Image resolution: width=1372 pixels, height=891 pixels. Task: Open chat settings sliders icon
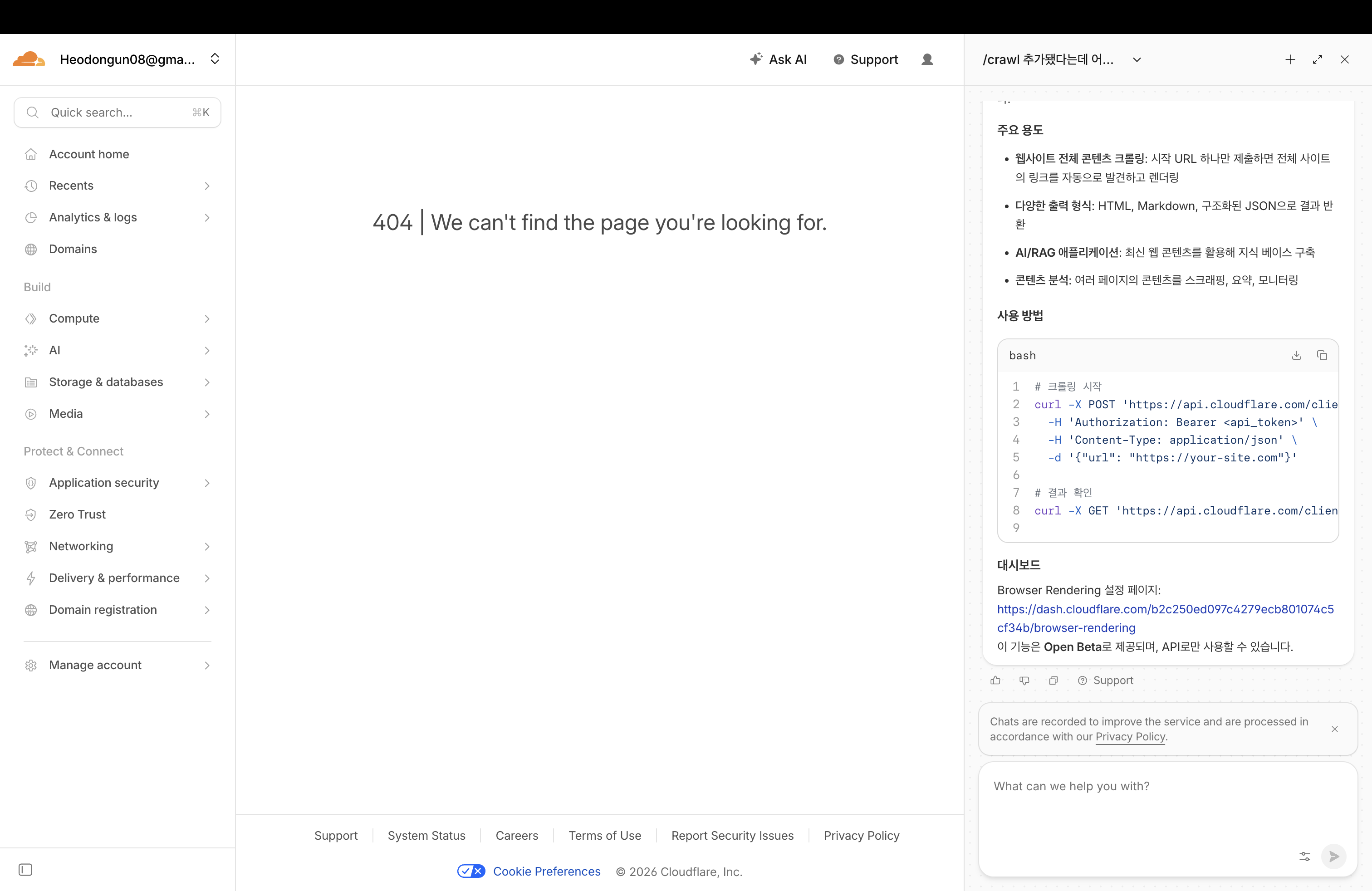pos(1305,857)
